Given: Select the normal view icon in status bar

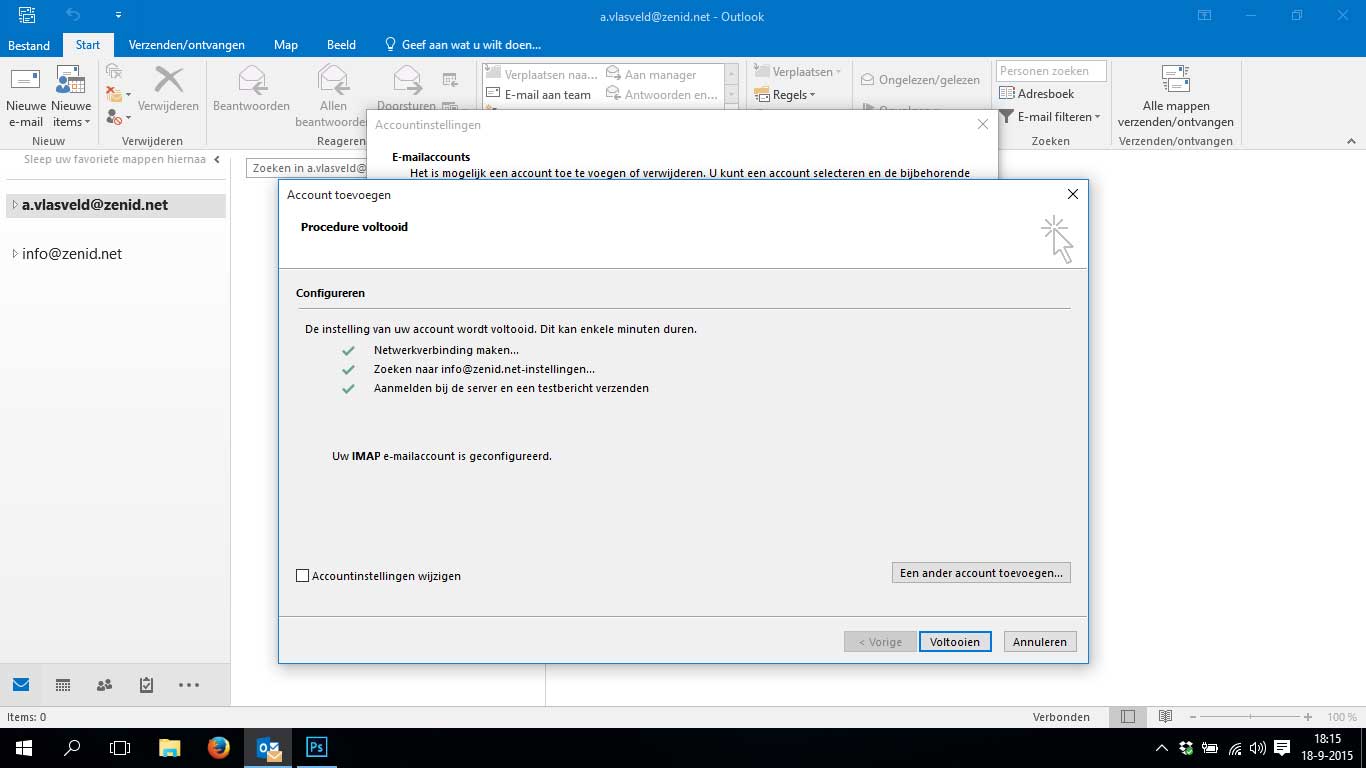Looking at the screenshot, I should pos(1128,717).
